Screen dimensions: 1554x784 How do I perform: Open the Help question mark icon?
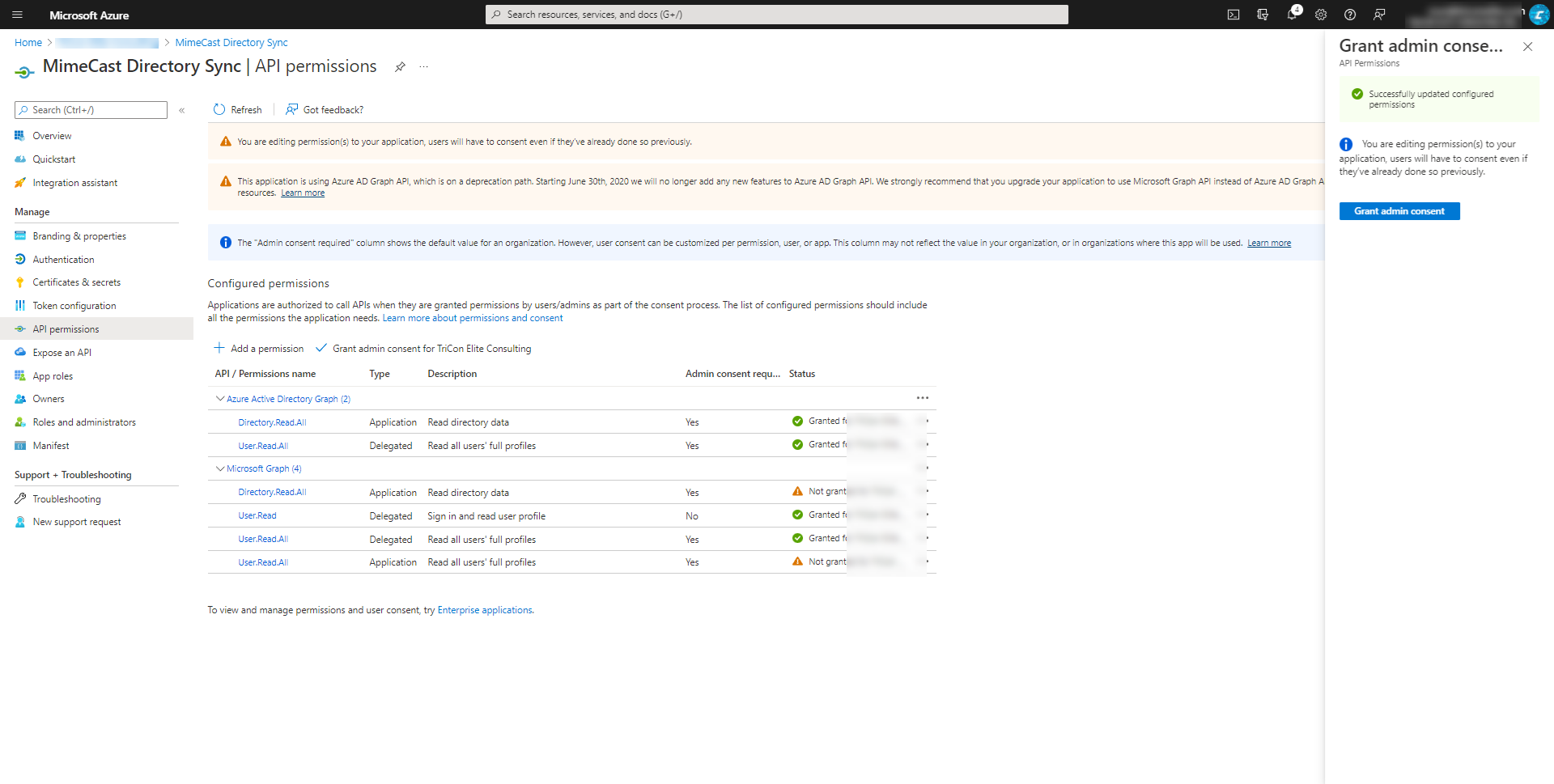pos(1350,15)
